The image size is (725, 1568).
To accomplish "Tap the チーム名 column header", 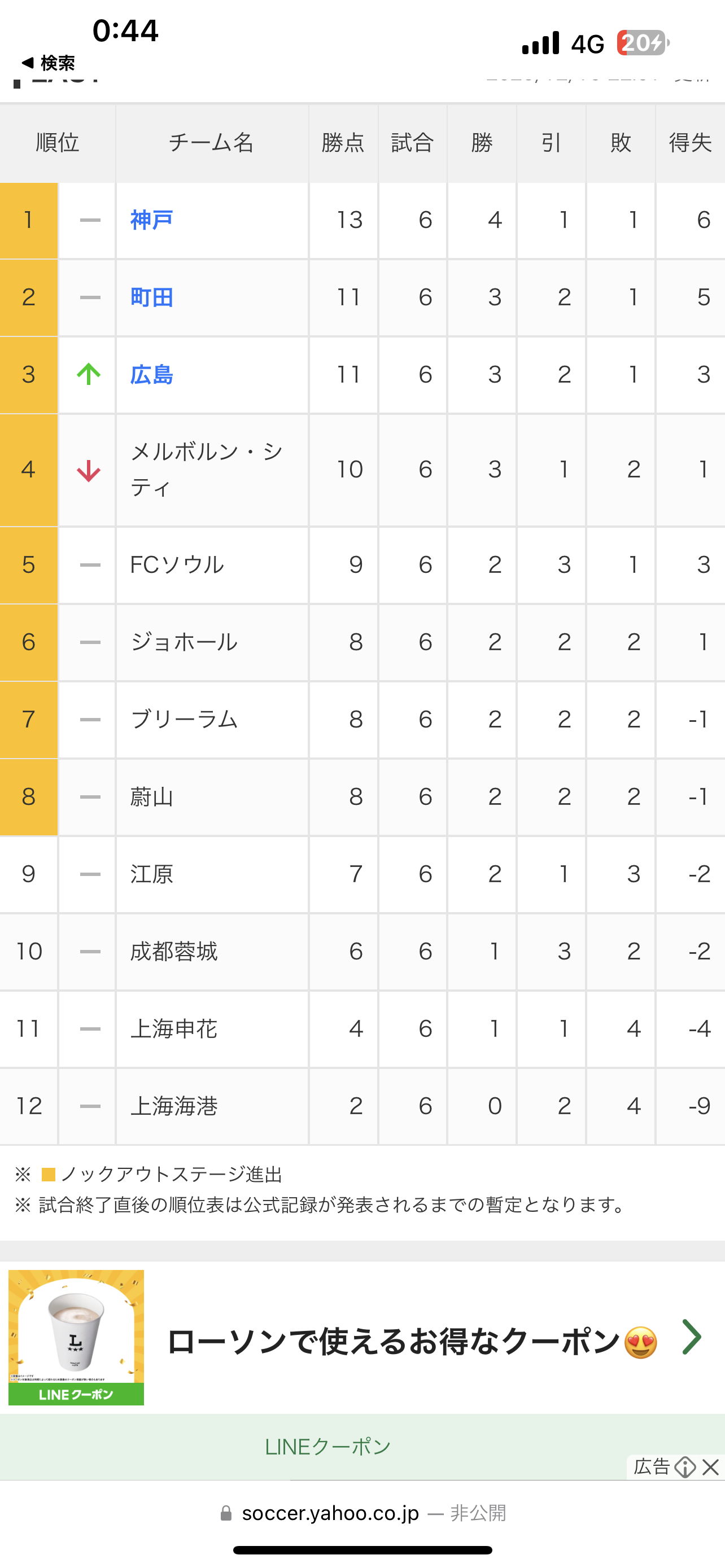I will (211, 143).
